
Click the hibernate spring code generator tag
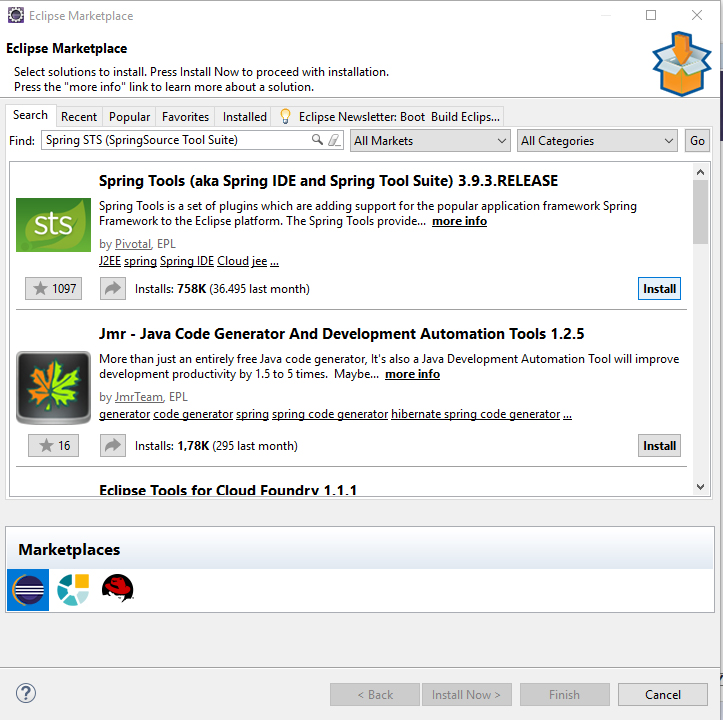(475, 414)
